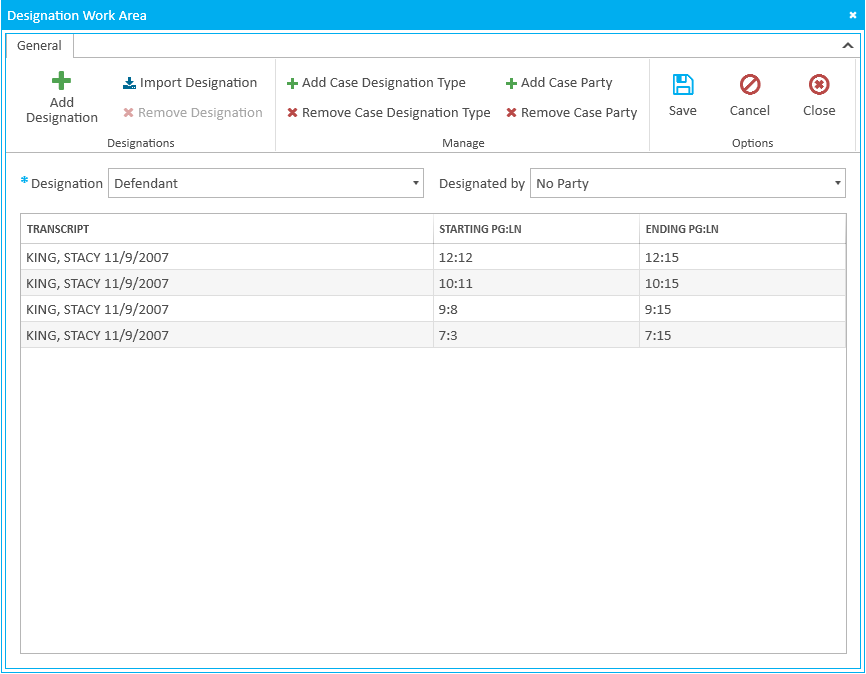Click the red Close circle-X icon

tap(819, 85)
